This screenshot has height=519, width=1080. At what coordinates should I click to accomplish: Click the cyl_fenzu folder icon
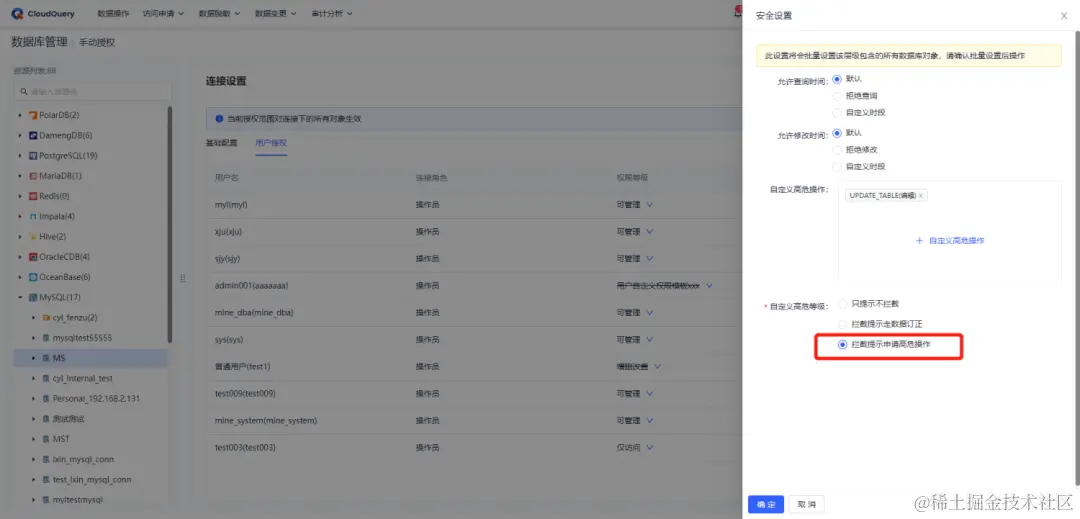pos(46,318)
